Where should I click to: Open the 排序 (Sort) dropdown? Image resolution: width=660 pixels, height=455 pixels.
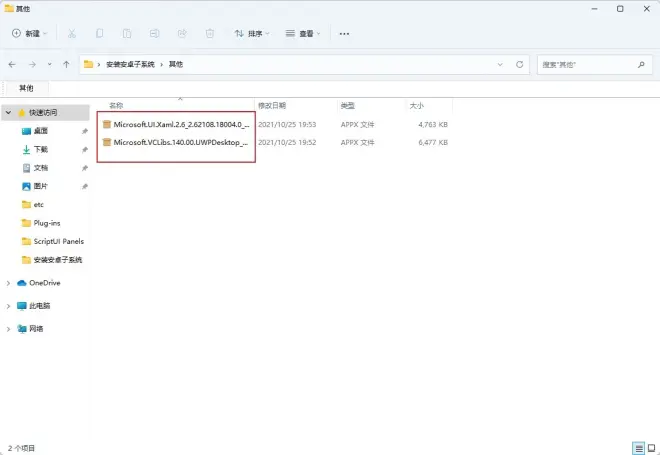pos(252,33)
